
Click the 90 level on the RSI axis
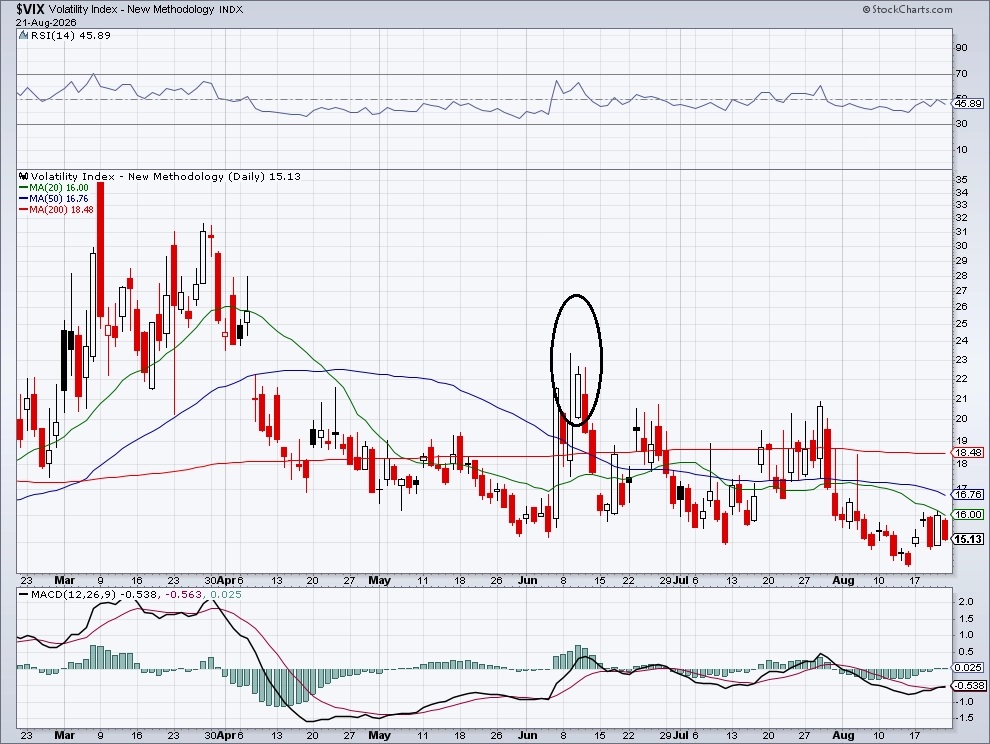[961, 47]
